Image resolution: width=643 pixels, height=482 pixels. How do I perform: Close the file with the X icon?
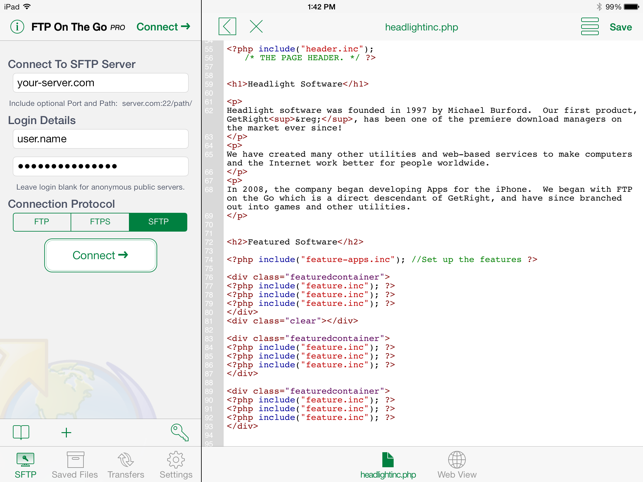256,27
